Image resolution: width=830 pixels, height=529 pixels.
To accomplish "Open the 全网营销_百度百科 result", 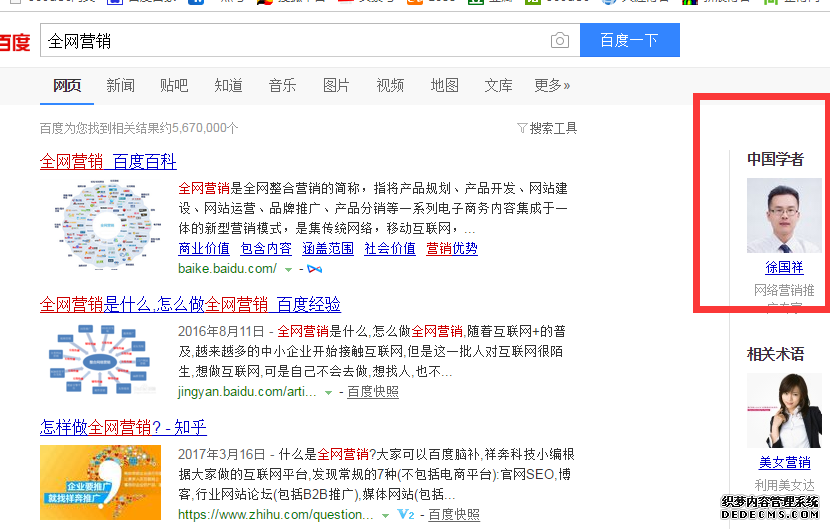I will [x=108, y=162].
